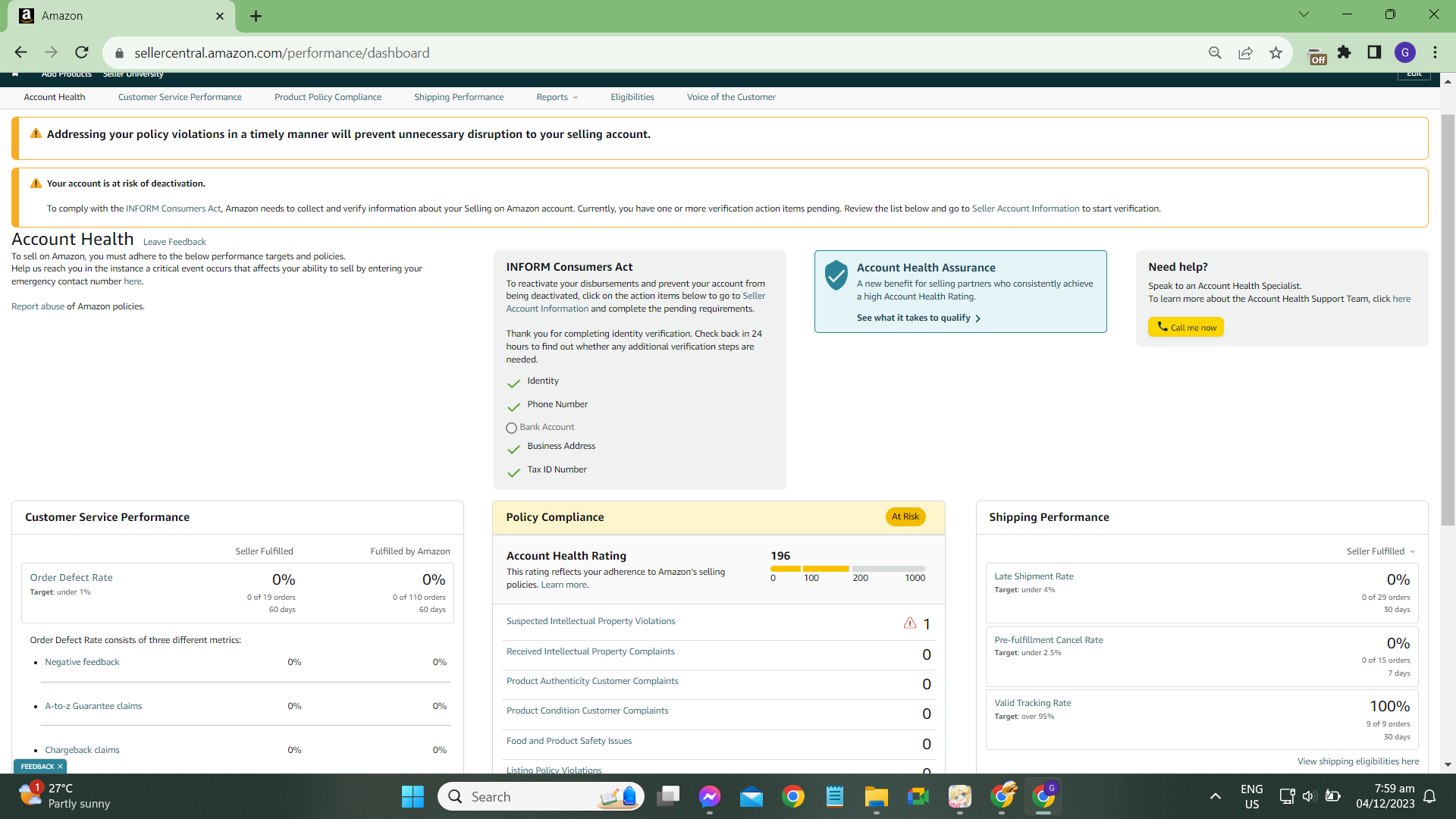
Task: Open the A-to-z Guarantee claims link
Action: pos(93,706)
